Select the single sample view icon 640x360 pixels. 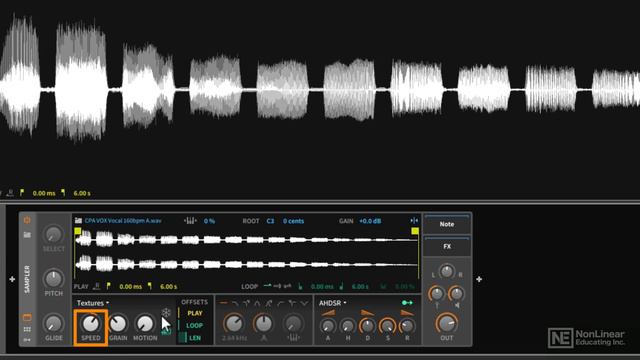[x=27, y=317]
